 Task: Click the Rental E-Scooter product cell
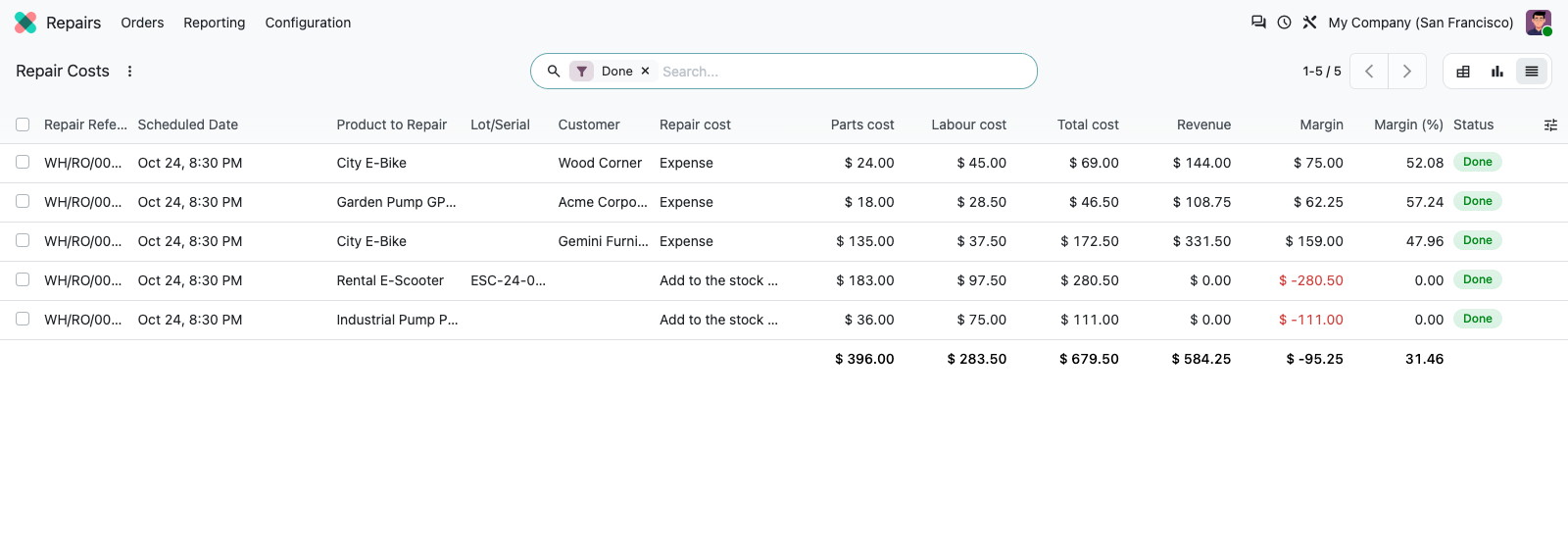pos(390,280)
